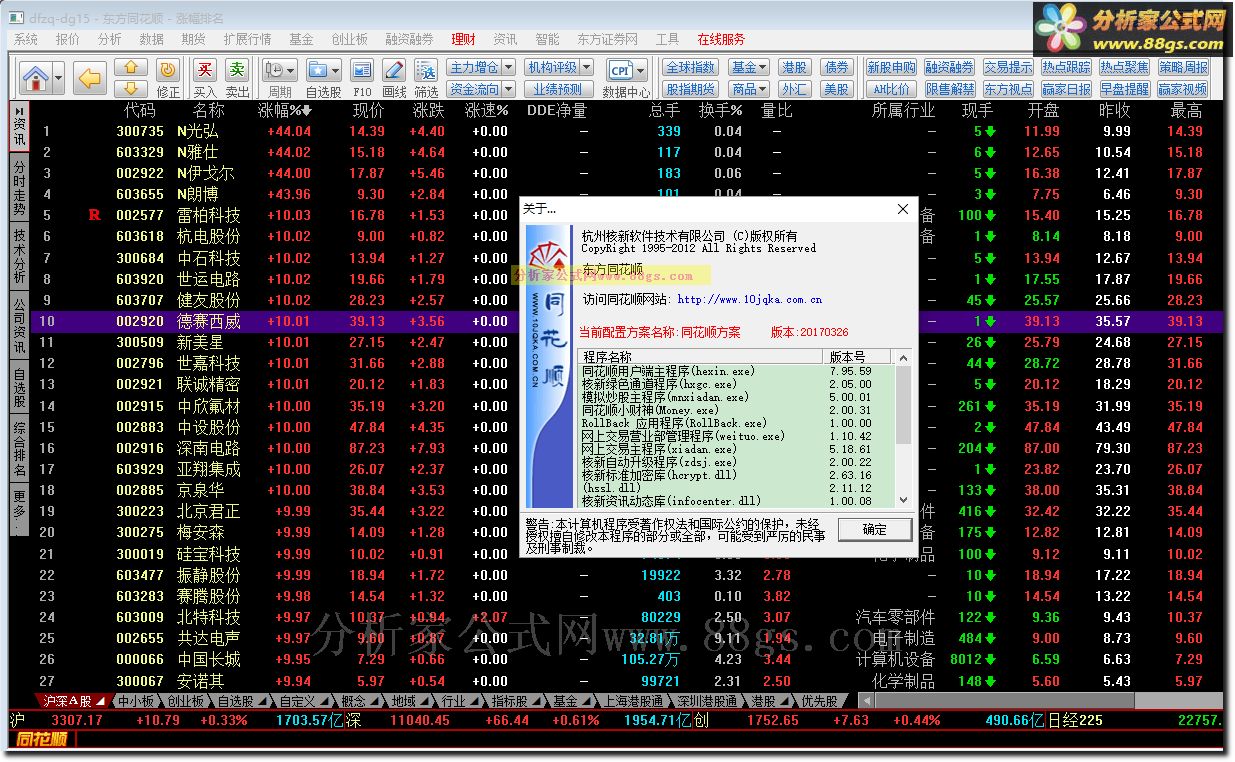This screenshot has height=762, width=1235.
Task: Switch to 公司资讯 side tab
Action: (x=19, y=325)
